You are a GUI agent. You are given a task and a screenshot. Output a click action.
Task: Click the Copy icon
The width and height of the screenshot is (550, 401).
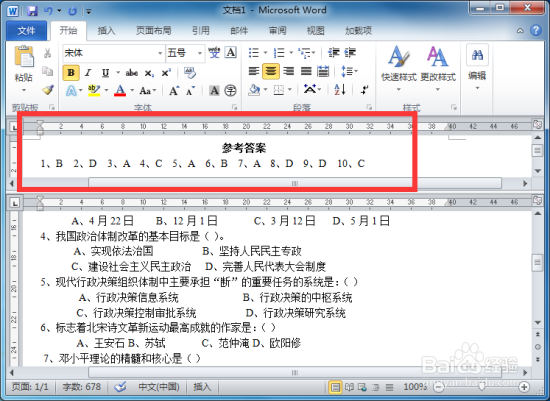click(x=47, y=71)
